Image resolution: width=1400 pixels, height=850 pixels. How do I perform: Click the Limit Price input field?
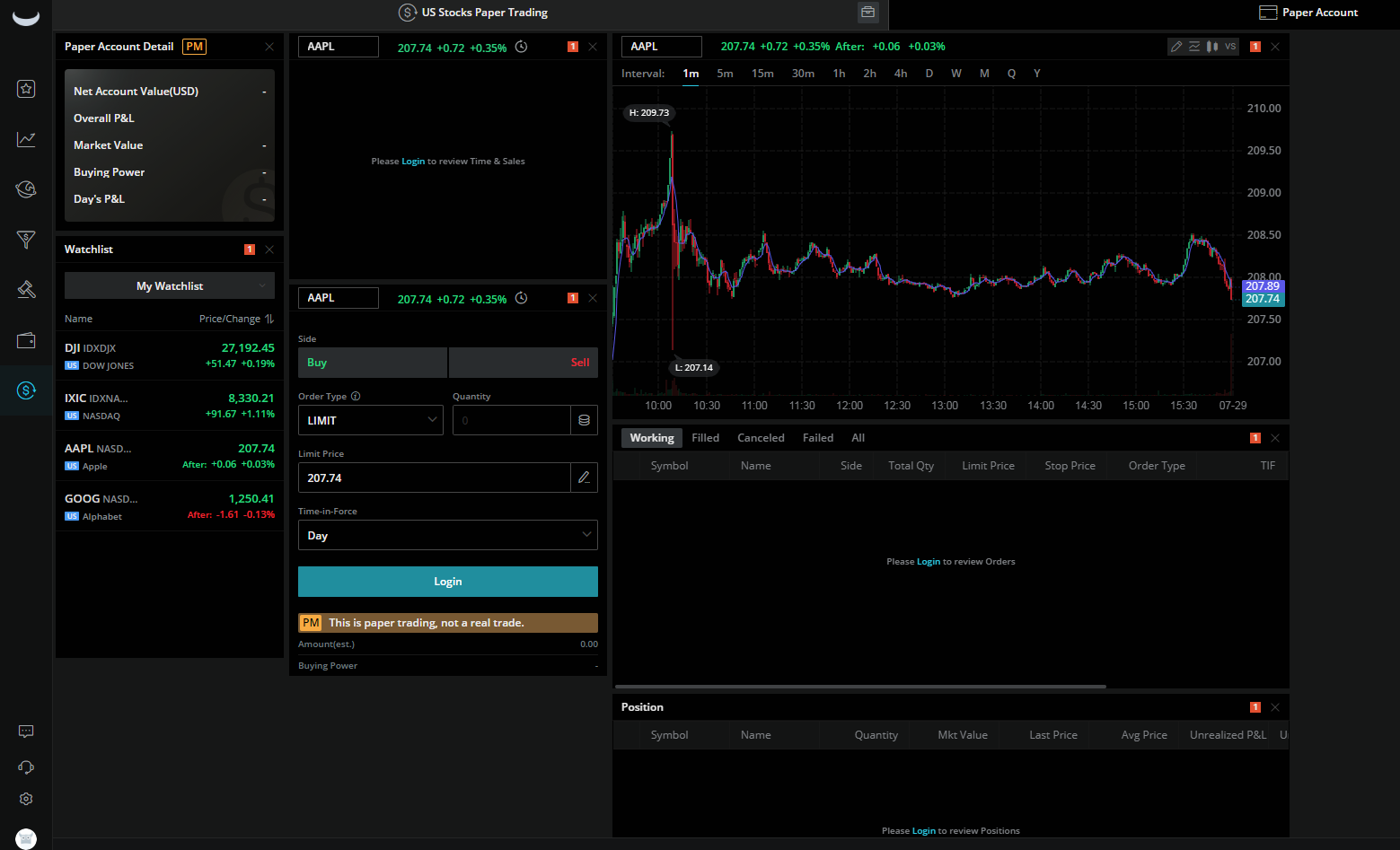coord(435,478)
